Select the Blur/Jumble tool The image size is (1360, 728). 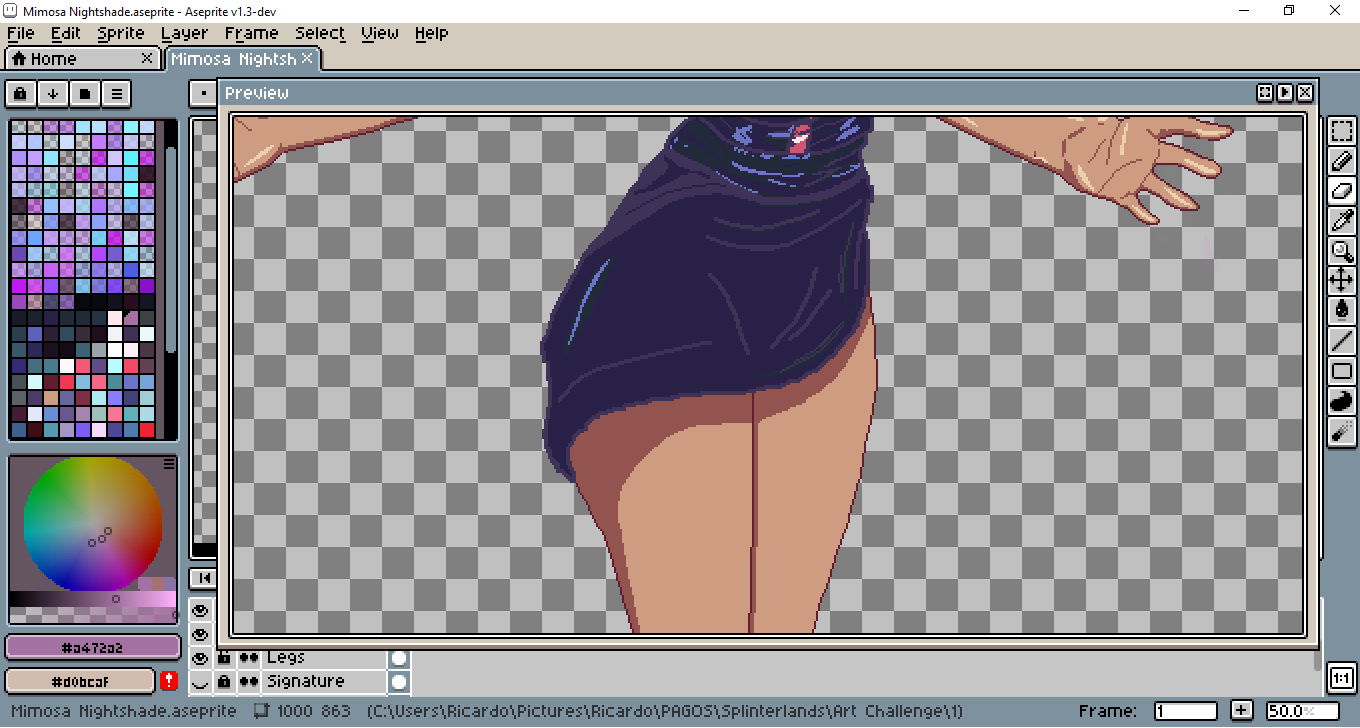pos(1342,431)
